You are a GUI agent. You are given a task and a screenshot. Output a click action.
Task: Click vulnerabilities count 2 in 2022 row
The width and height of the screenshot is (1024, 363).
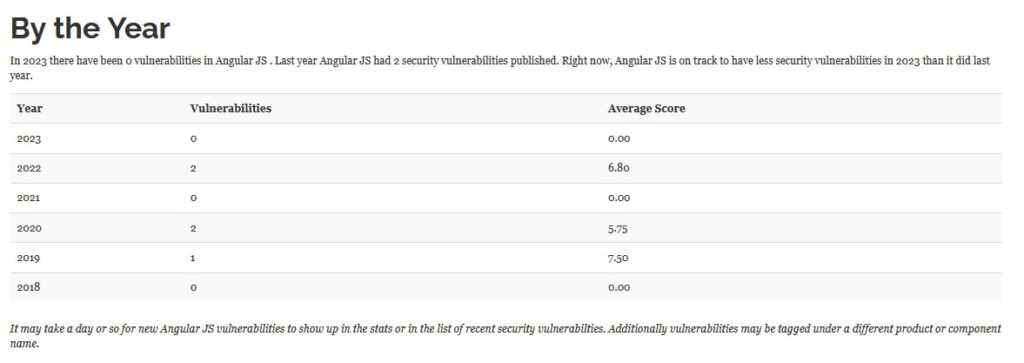pos(193,168)
